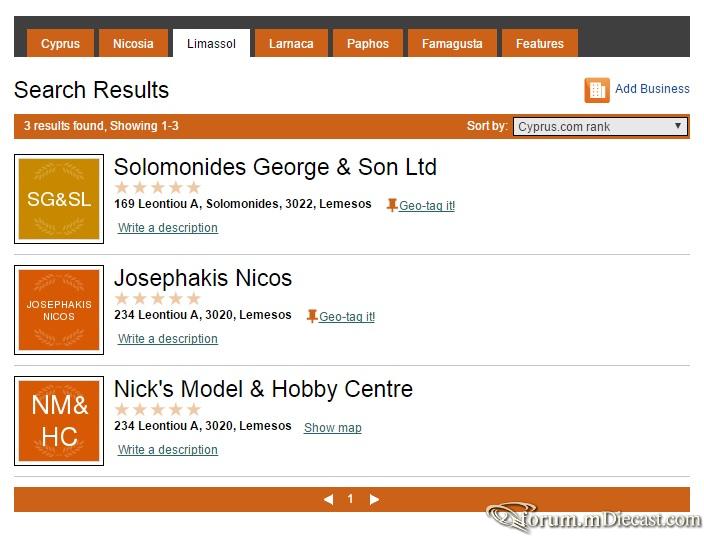The height and width of the screenshot is (536, 704).
Task: Write a description for Nick's Model & Hobby Centre
Action: (x=168, y=449)
